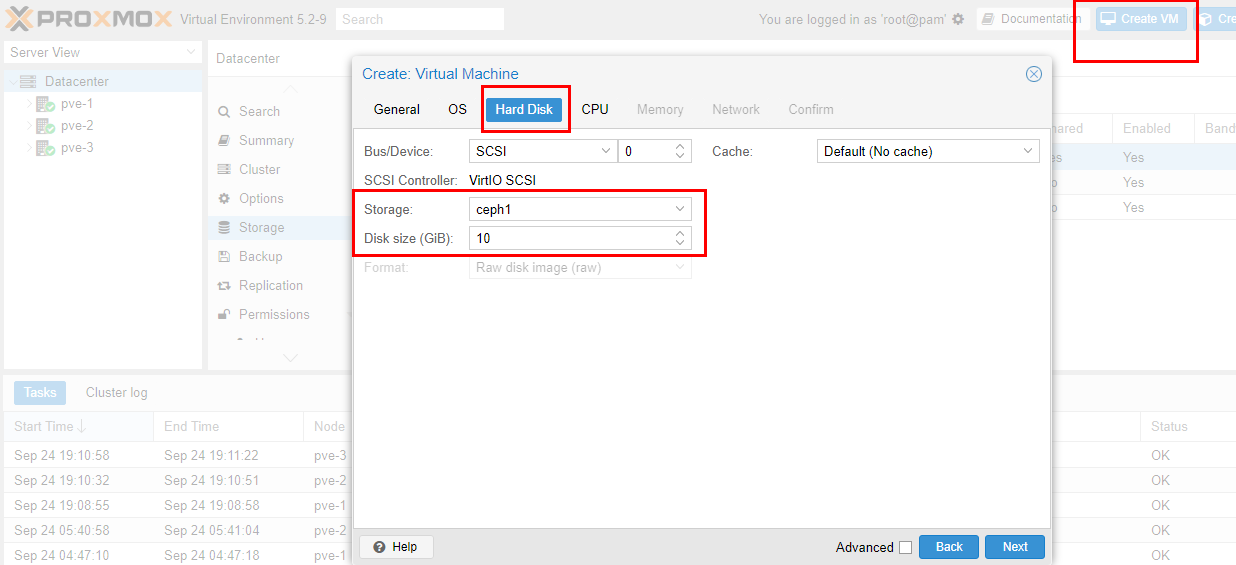Click the Create VM button
Image resolution: width=1236 pixels, height=565 pixels.
[x=1142, y=19]
